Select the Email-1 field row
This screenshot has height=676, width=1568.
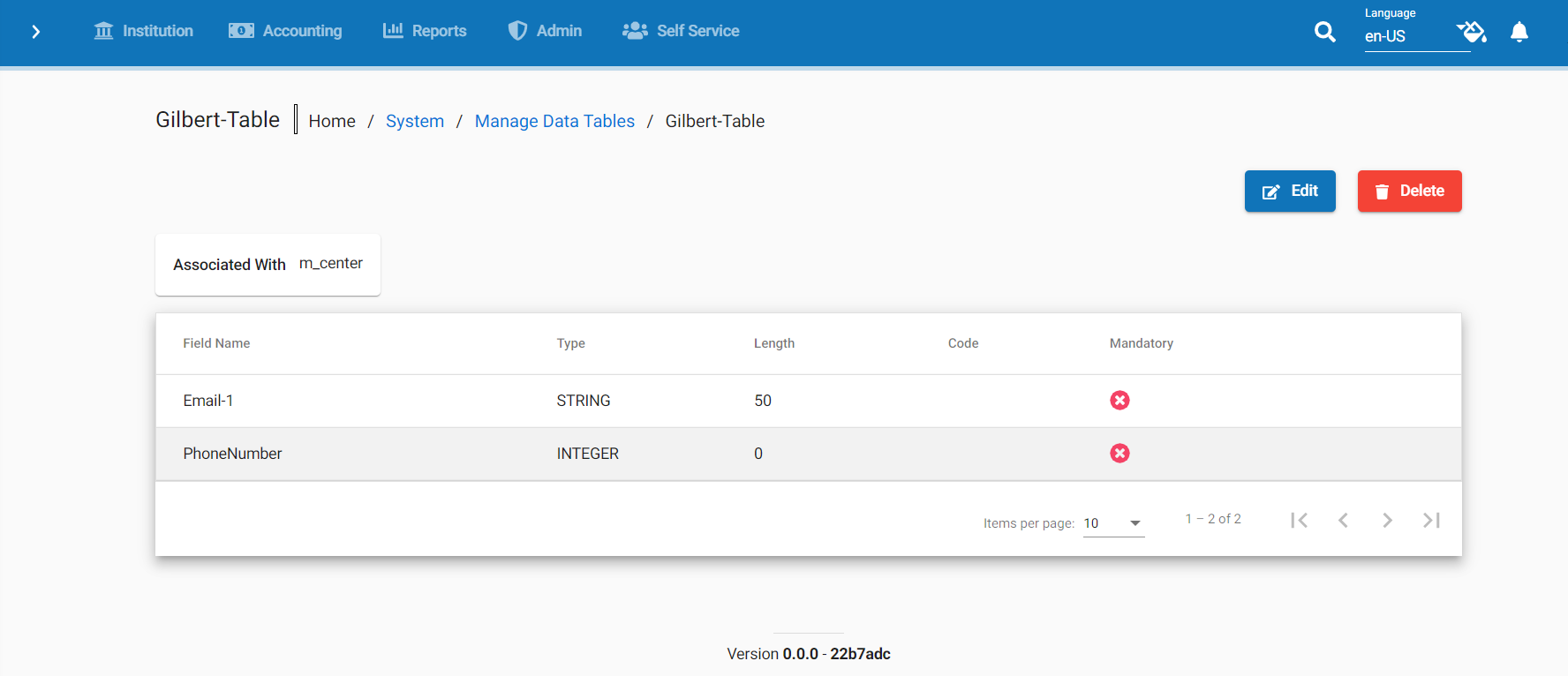point(809,401)
